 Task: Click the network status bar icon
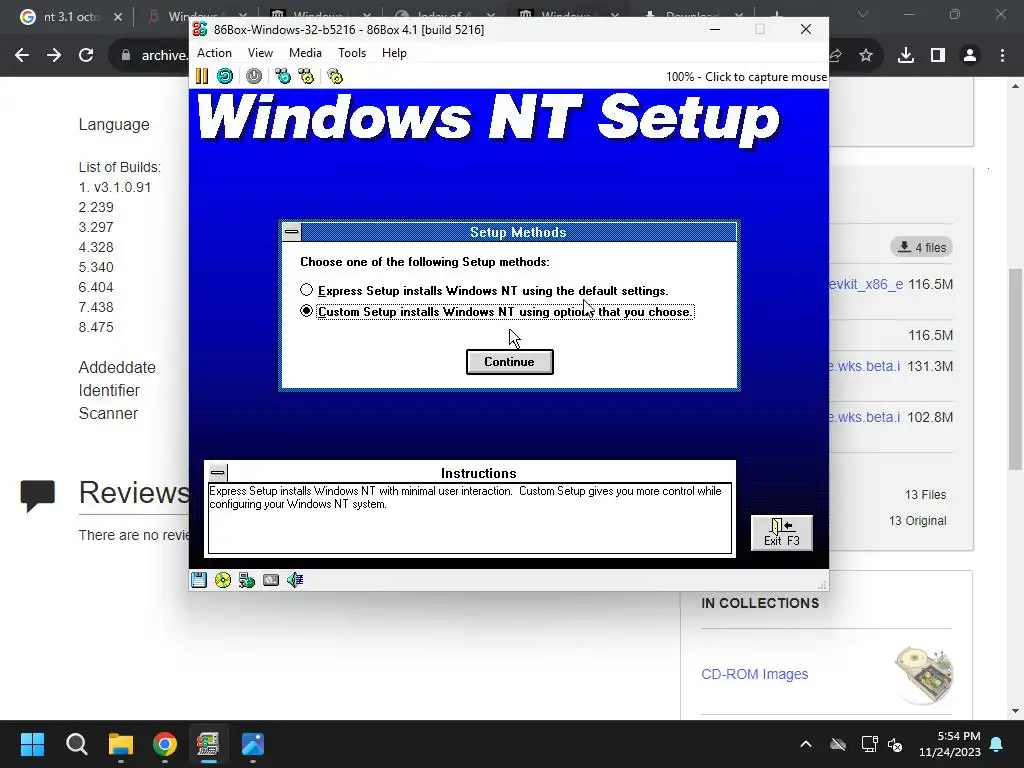(247, 580)
